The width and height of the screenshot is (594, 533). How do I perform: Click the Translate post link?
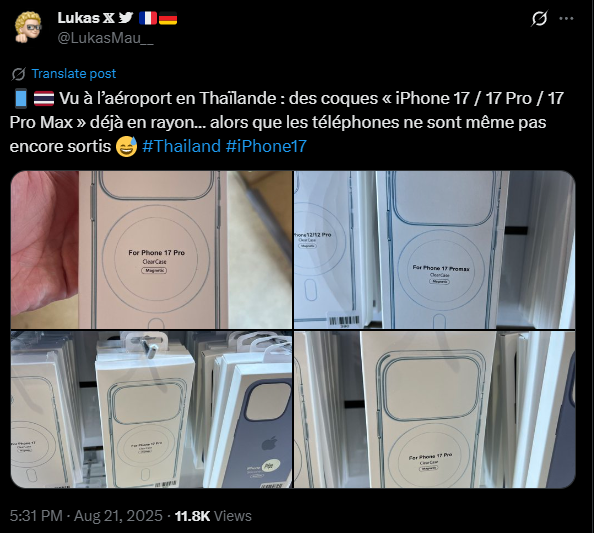tap(73, 73)
